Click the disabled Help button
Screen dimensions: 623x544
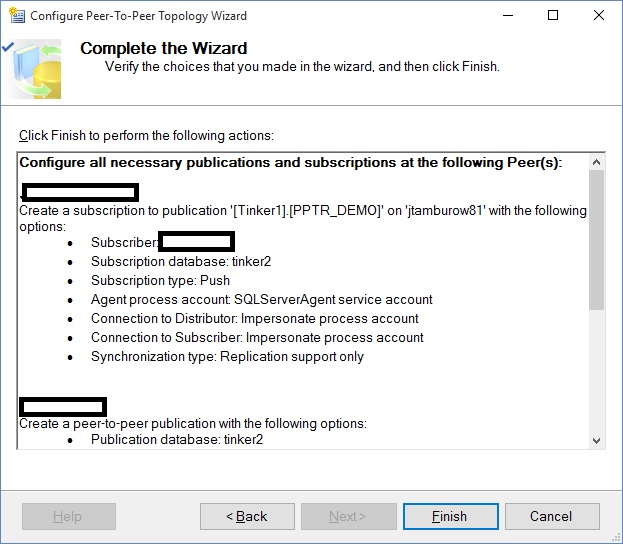click(68, 516)
